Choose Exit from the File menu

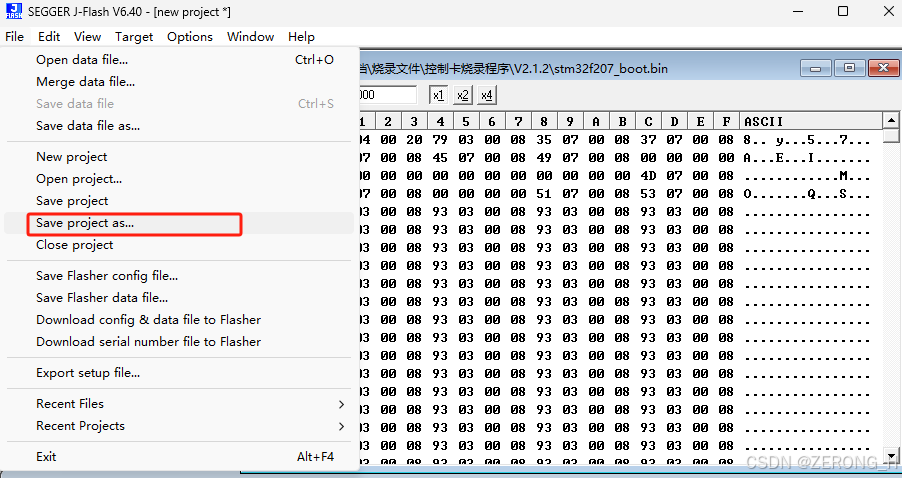click(179, 457)
